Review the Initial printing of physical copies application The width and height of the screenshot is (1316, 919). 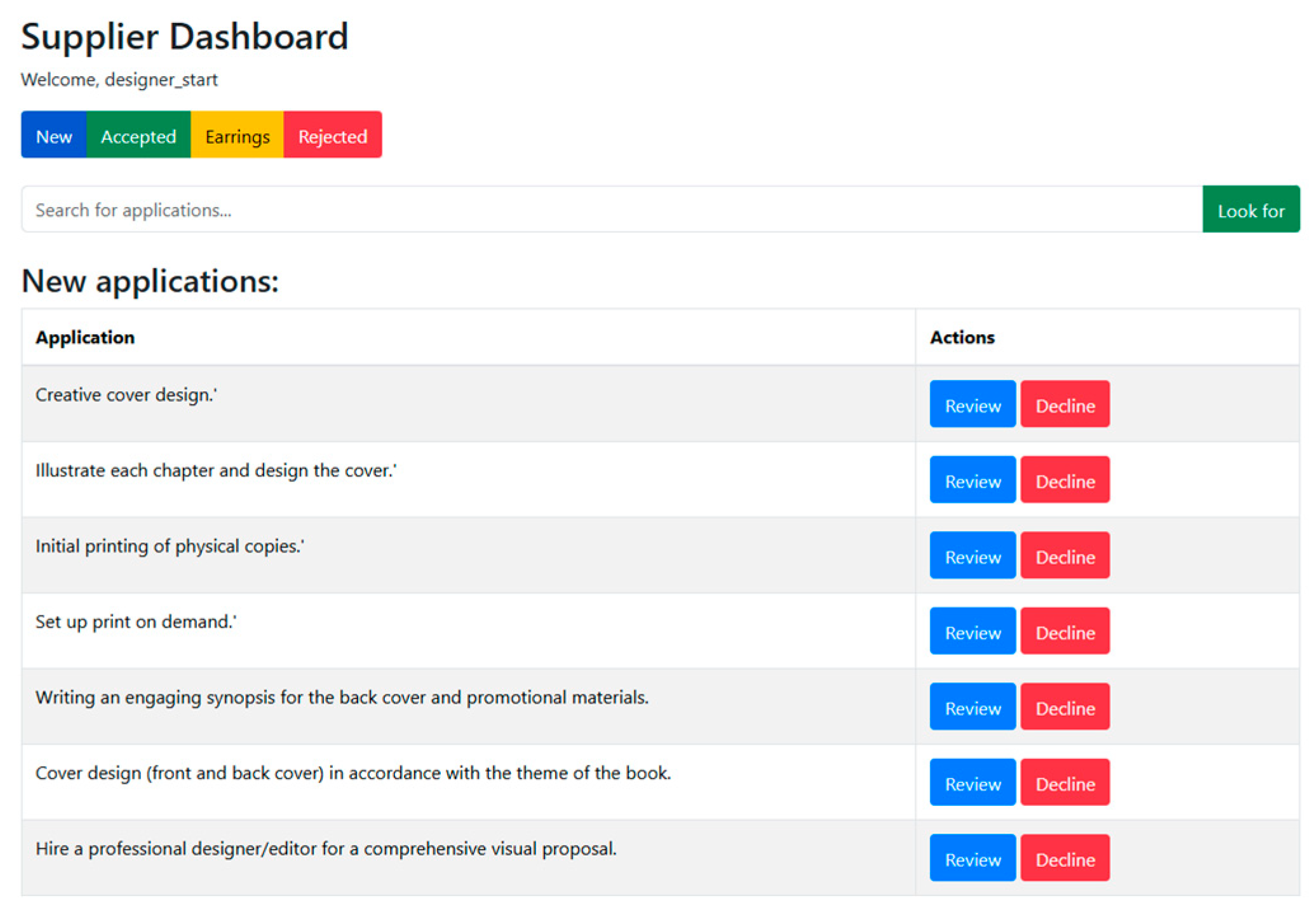click(972, 556)
